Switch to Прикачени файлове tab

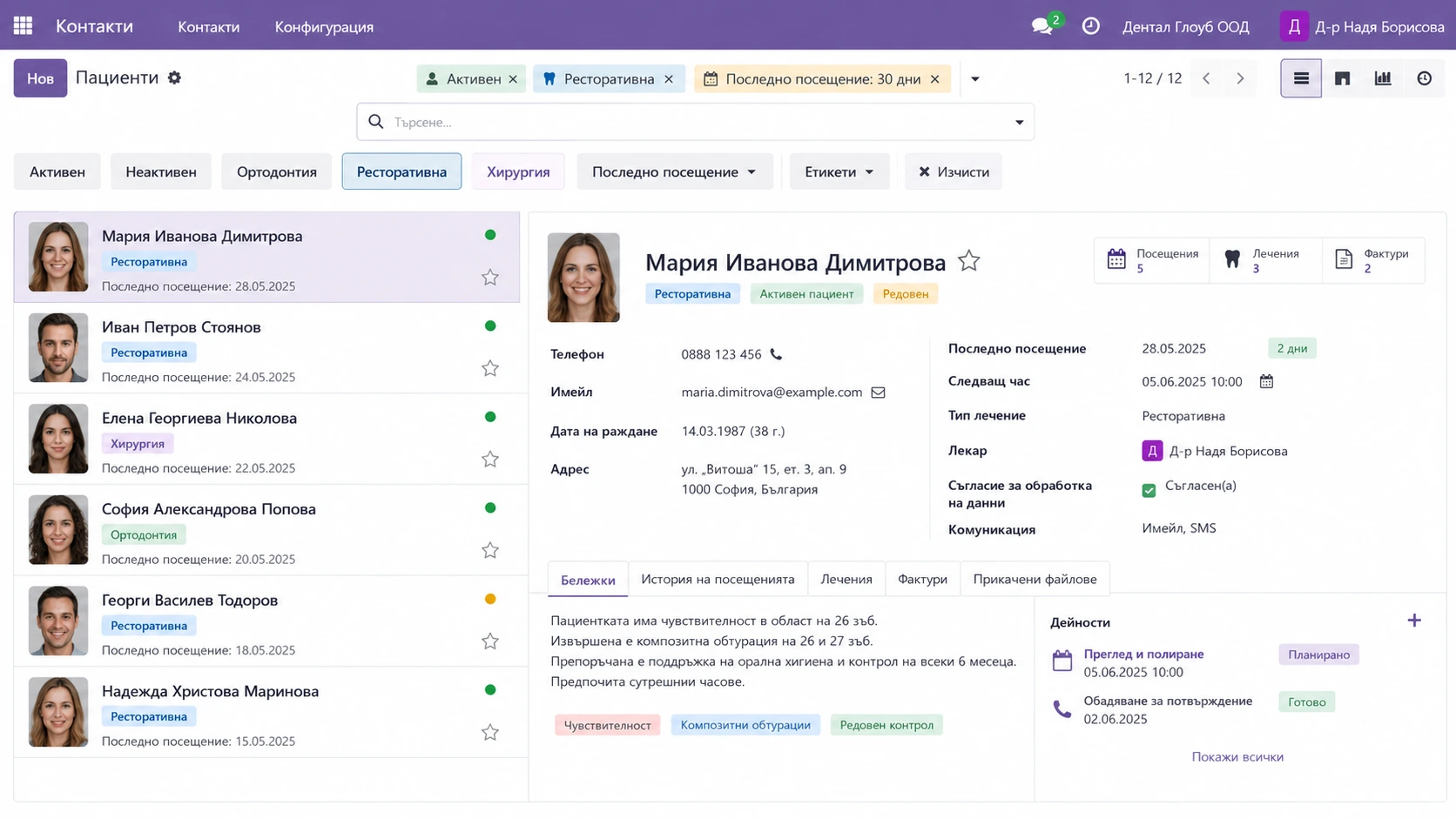click(x=1035, y=579)
